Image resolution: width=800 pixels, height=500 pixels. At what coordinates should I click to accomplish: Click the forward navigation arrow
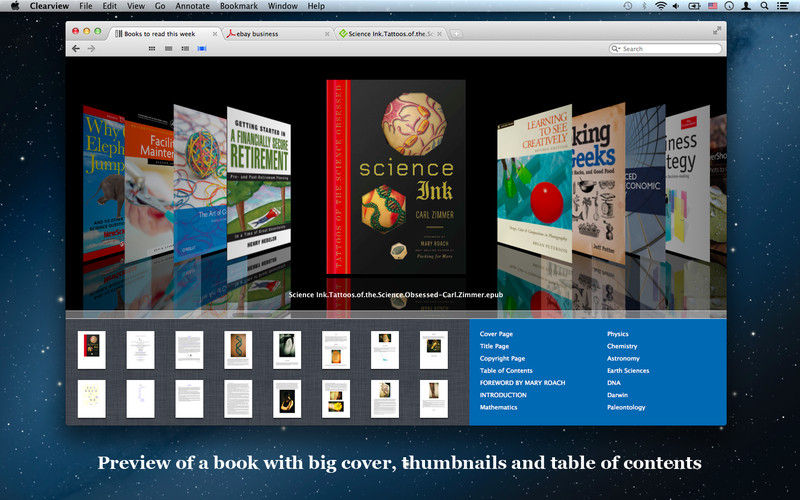91,48
